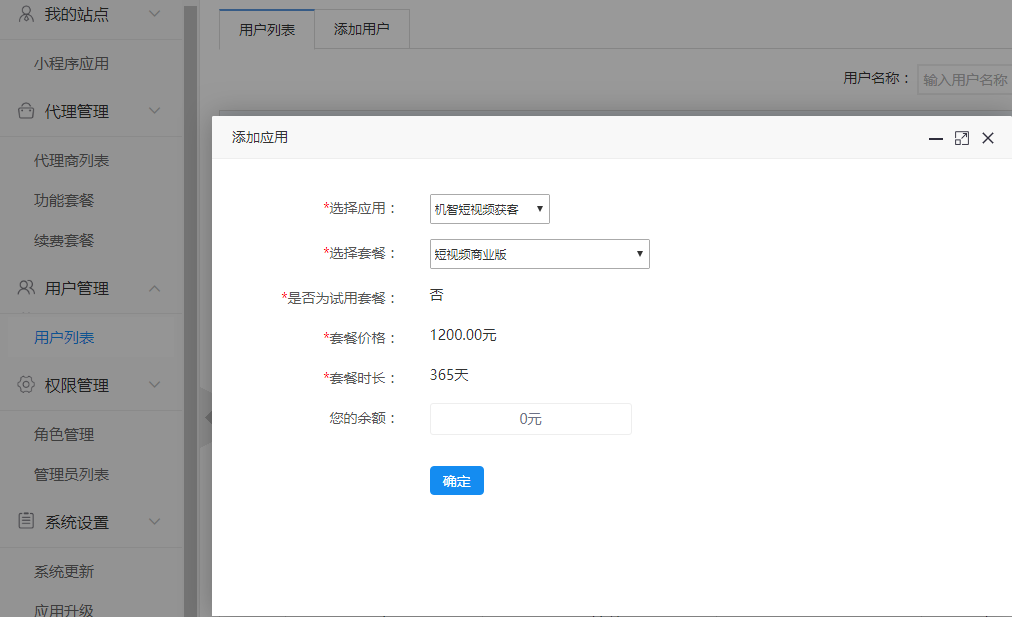Click the sidebar vertical scrollbar
The image size is (1012, 617).
[190, 310]
